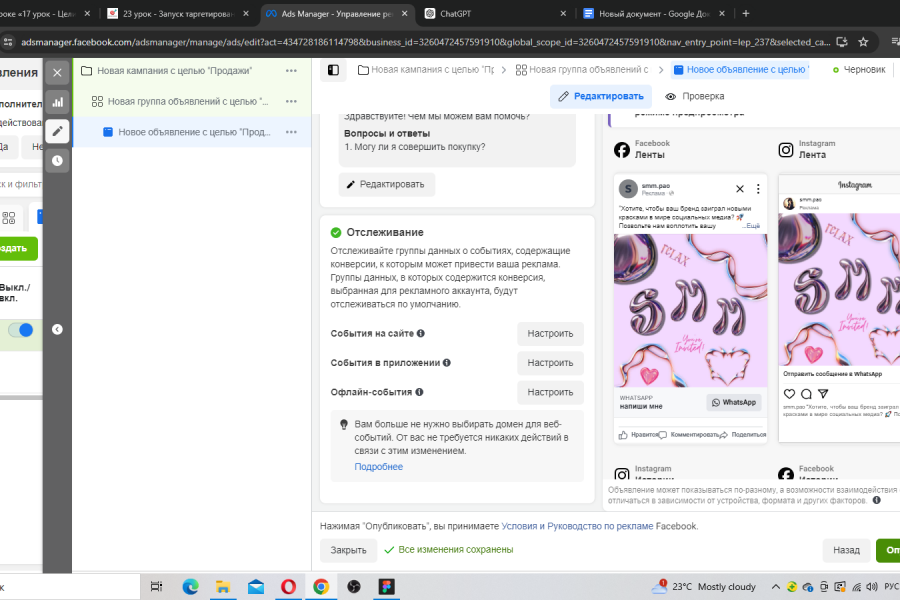Expand ad text with "Ещё" link

(752, 226)
